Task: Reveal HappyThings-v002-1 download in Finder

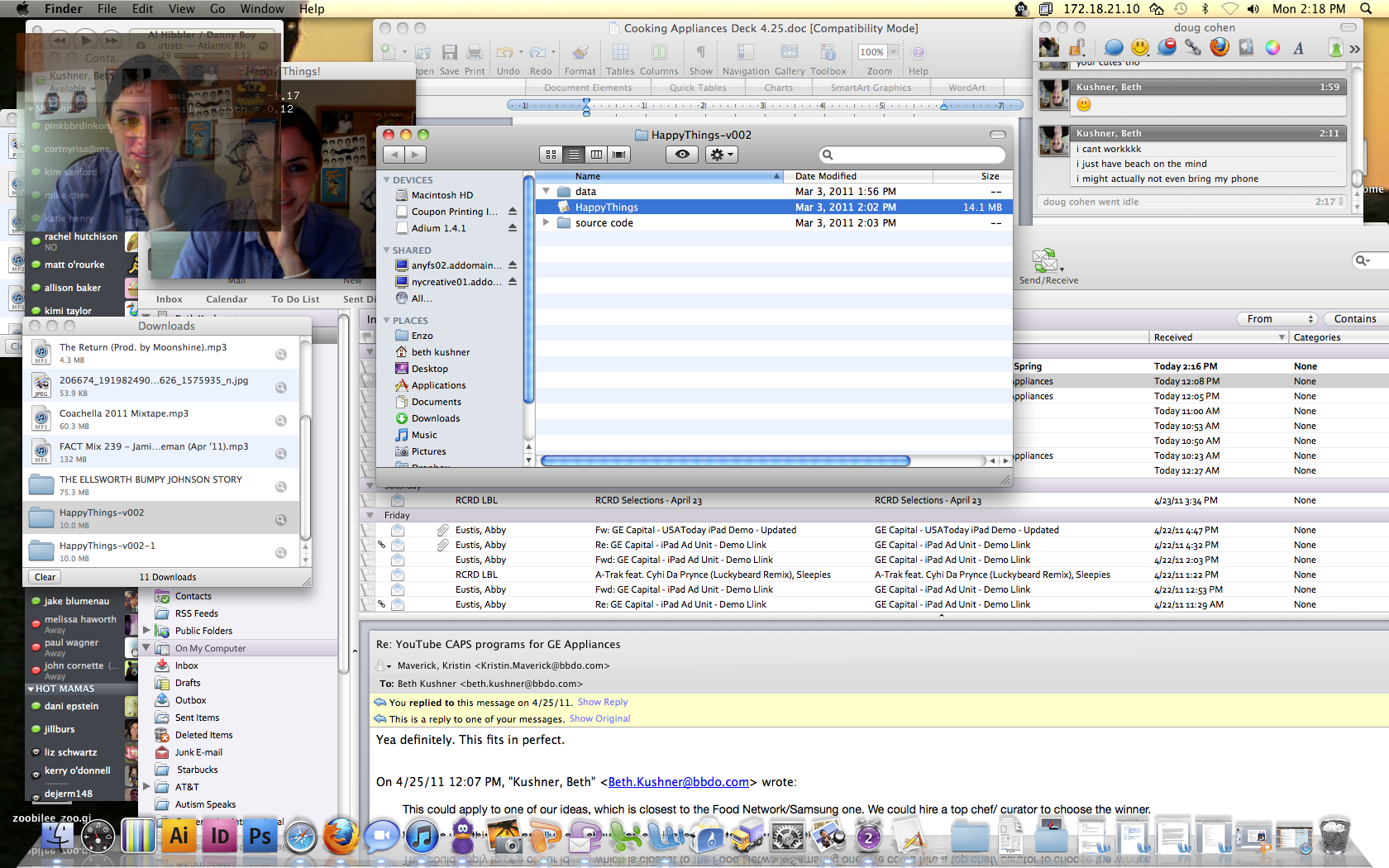Action: point(281,552)
